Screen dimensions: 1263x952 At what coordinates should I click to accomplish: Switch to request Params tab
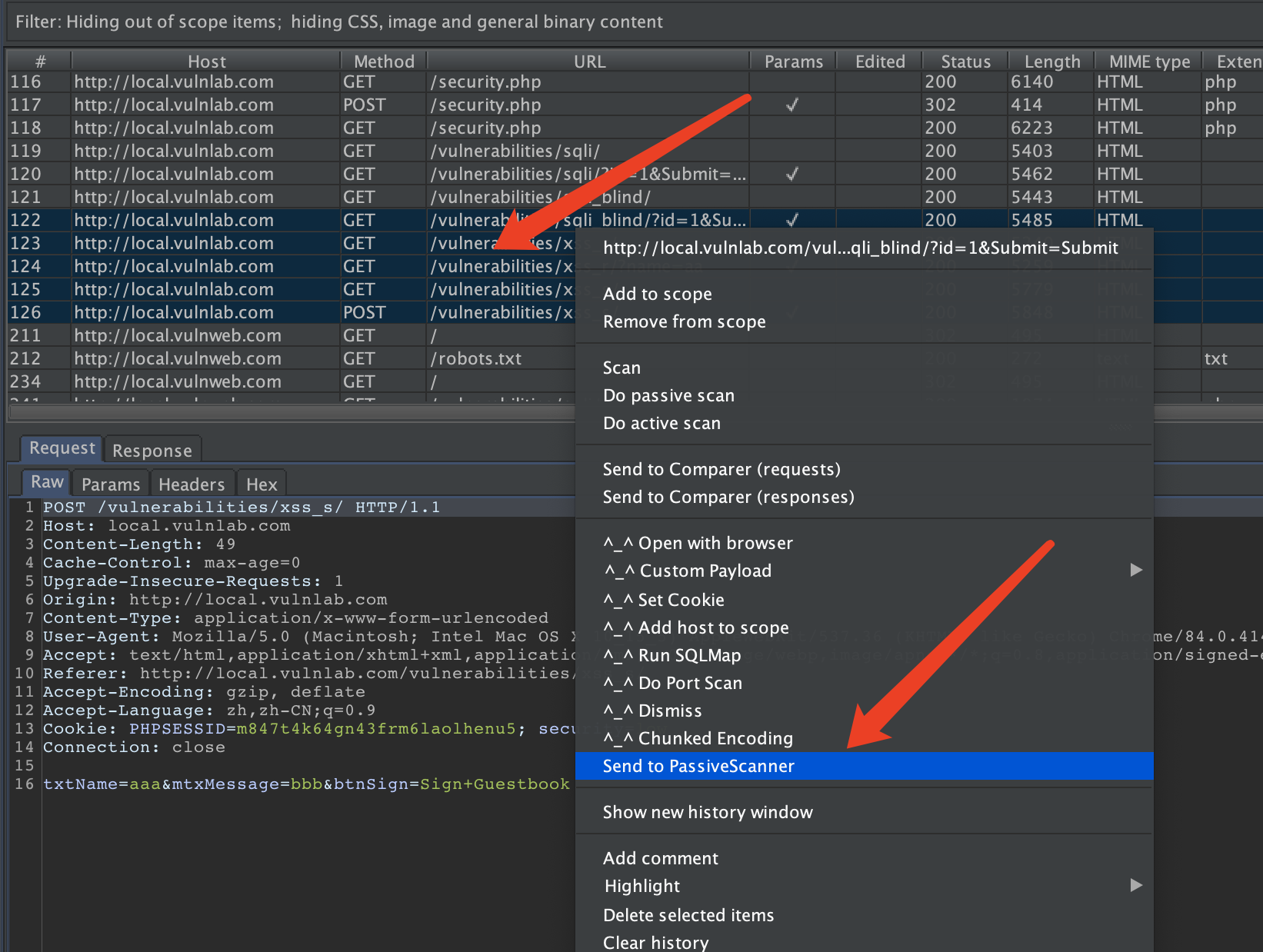111,484
